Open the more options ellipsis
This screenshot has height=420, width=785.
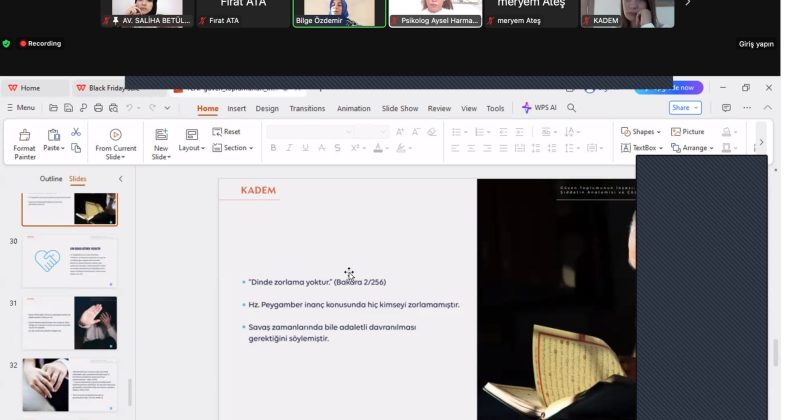(747, 108)
